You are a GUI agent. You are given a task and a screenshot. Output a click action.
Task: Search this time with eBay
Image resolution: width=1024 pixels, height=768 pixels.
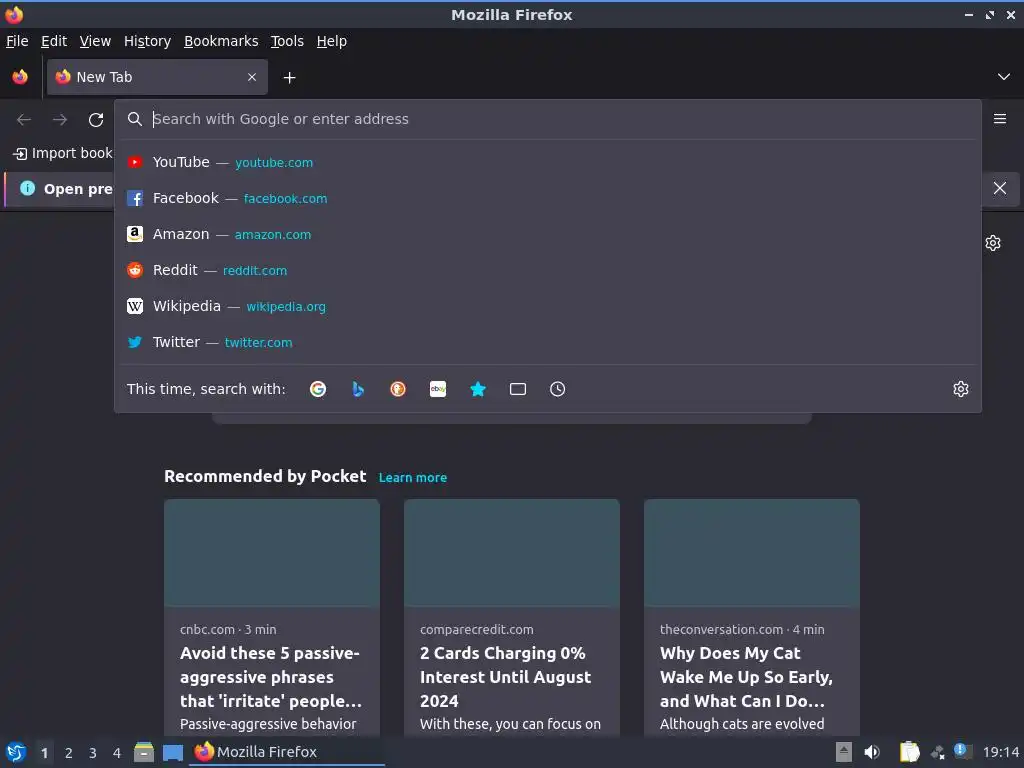pyautogui.click(x=438, y=389)
